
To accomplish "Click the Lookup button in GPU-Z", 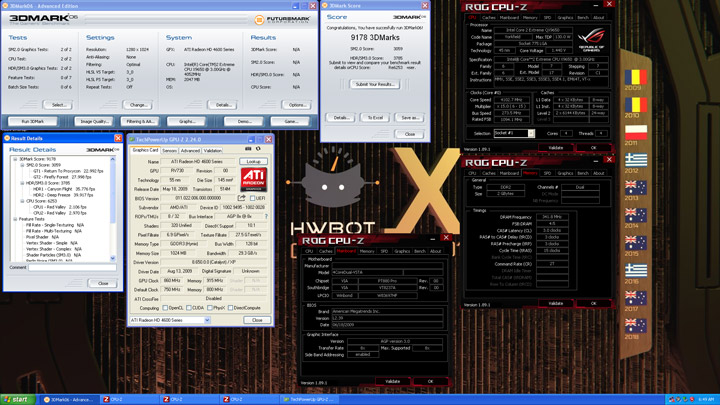I will point(253,162).
